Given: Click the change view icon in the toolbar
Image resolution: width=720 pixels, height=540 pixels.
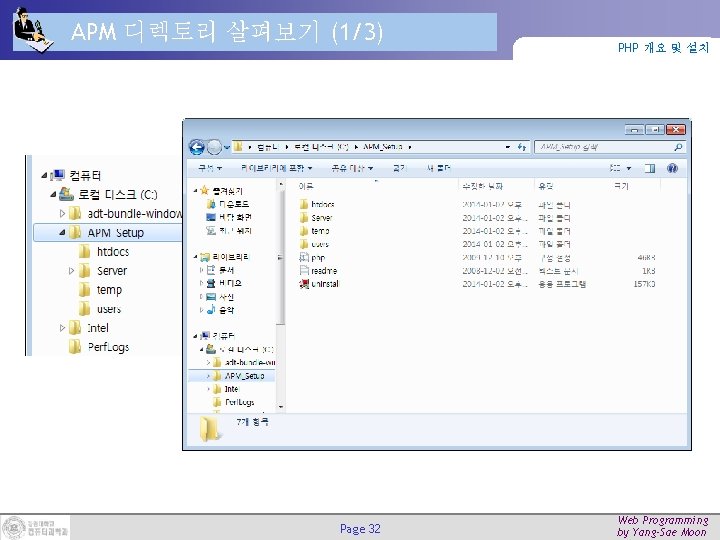Looking at the screenshot, I should [x=615, y=168].
